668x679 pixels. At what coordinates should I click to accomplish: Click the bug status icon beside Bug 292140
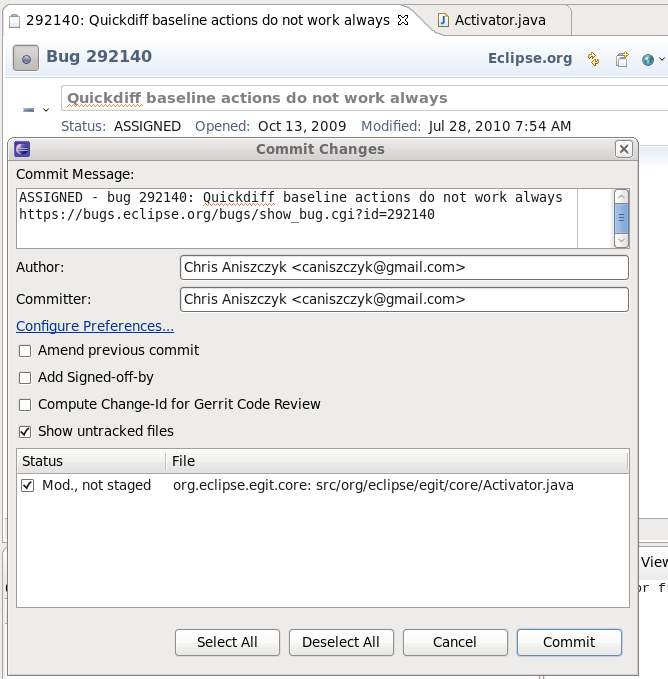pos(26,58)
